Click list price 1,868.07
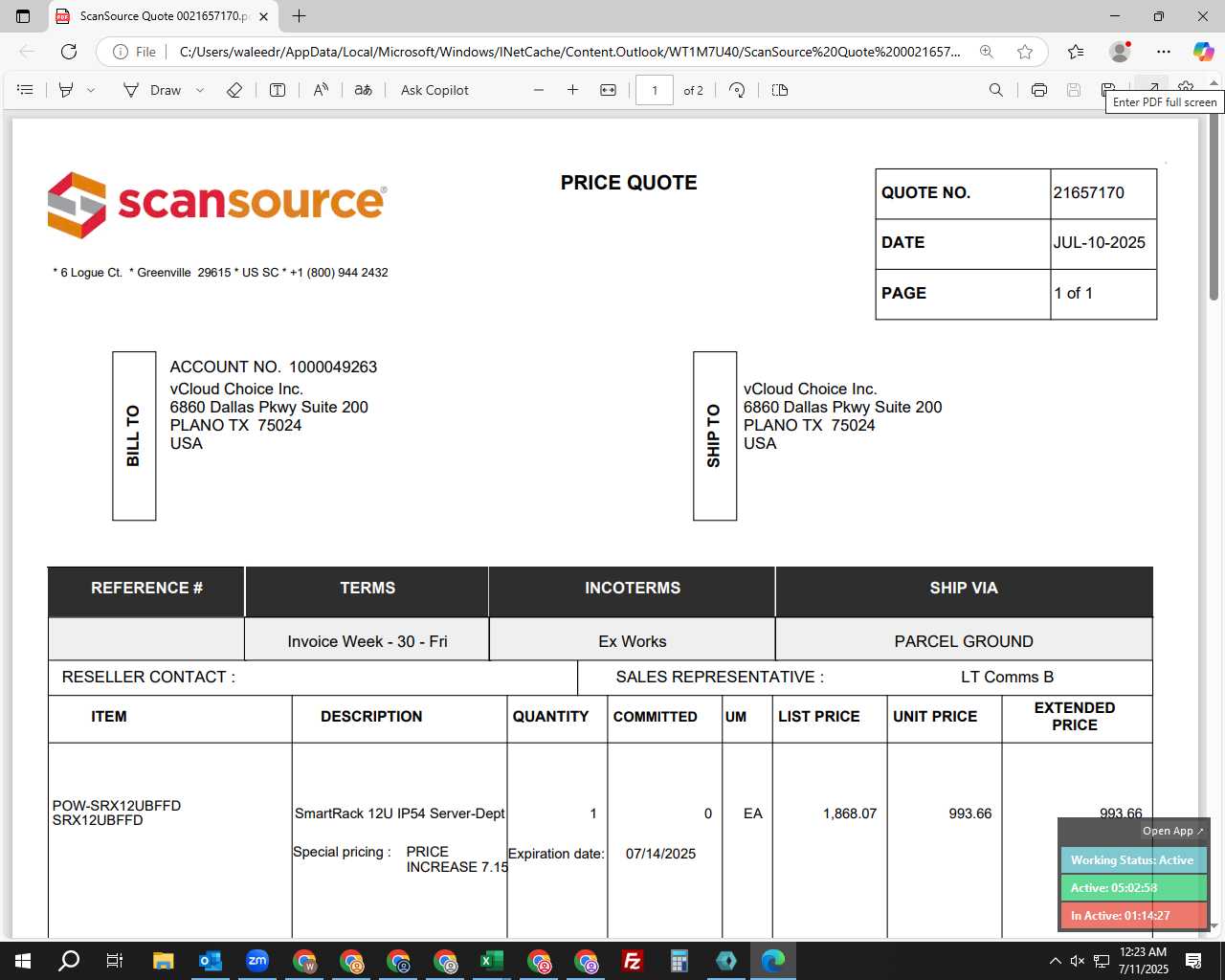 pyautogui.click(x=850, y=813)
